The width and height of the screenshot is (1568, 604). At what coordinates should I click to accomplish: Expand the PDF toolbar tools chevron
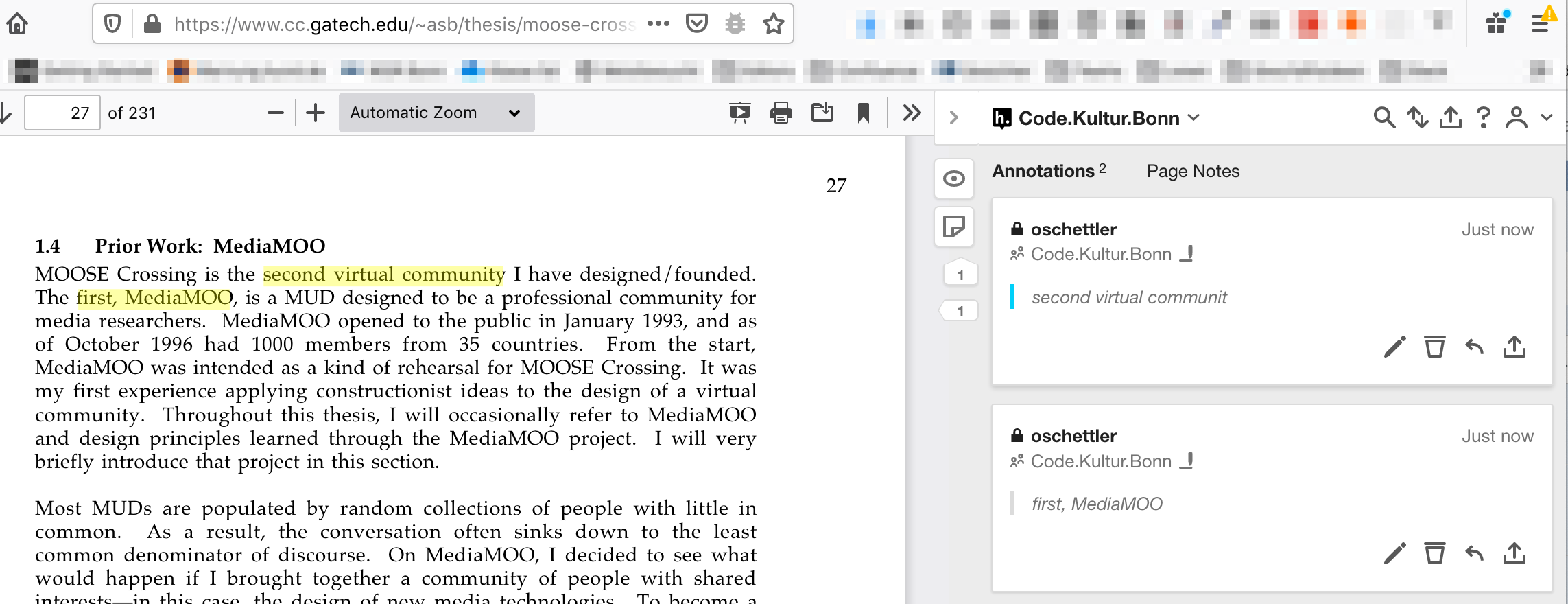[912, 113]
